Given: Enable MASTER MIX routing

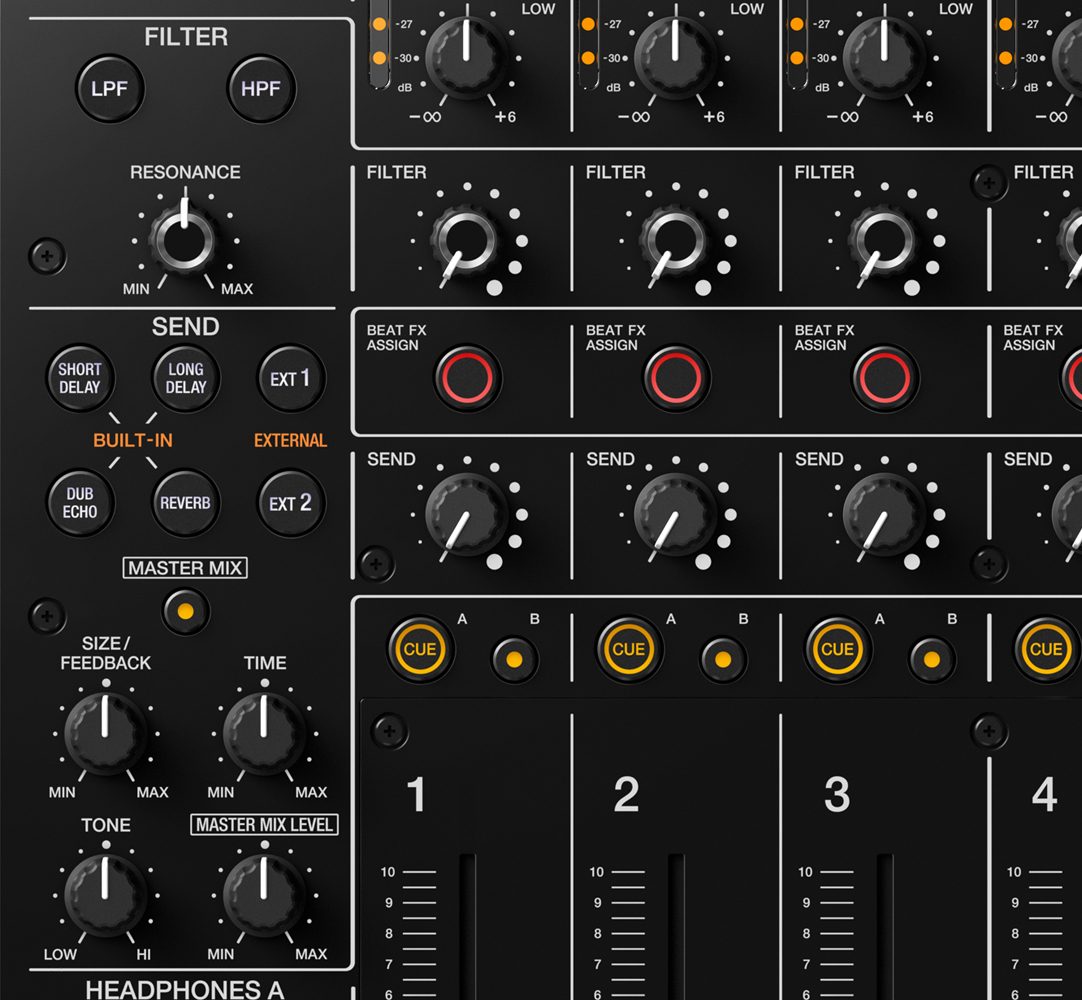Looking at the screenshot, I should tap(185, 613).
